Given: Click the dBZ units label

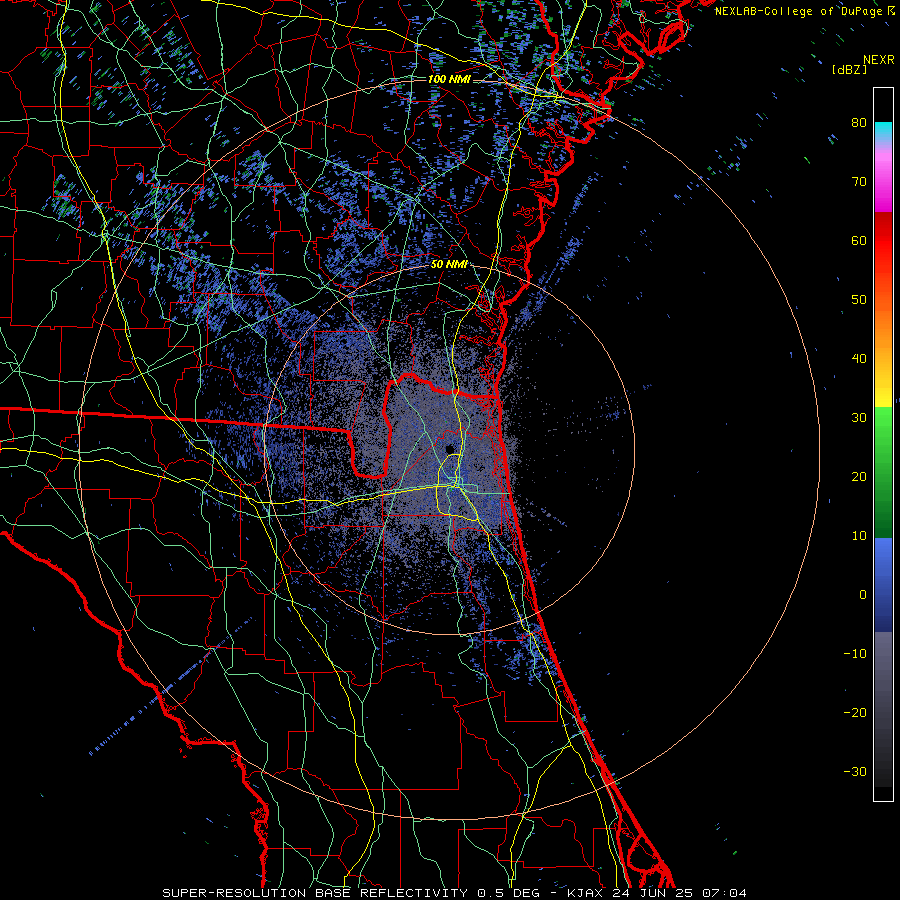Looking at the screenshot, I should (849, 70).
